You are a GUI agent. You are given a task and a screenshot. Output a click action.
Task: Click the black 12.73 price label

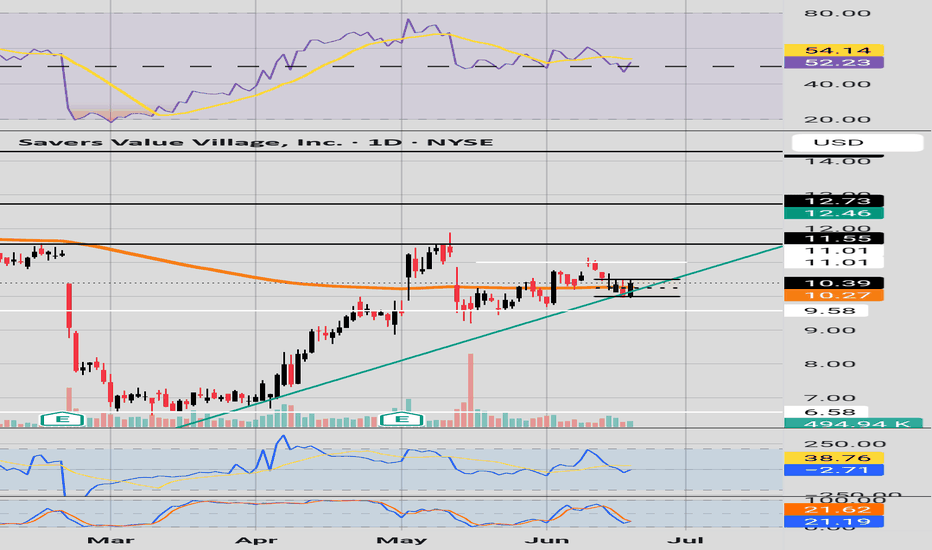pos(834,201)
